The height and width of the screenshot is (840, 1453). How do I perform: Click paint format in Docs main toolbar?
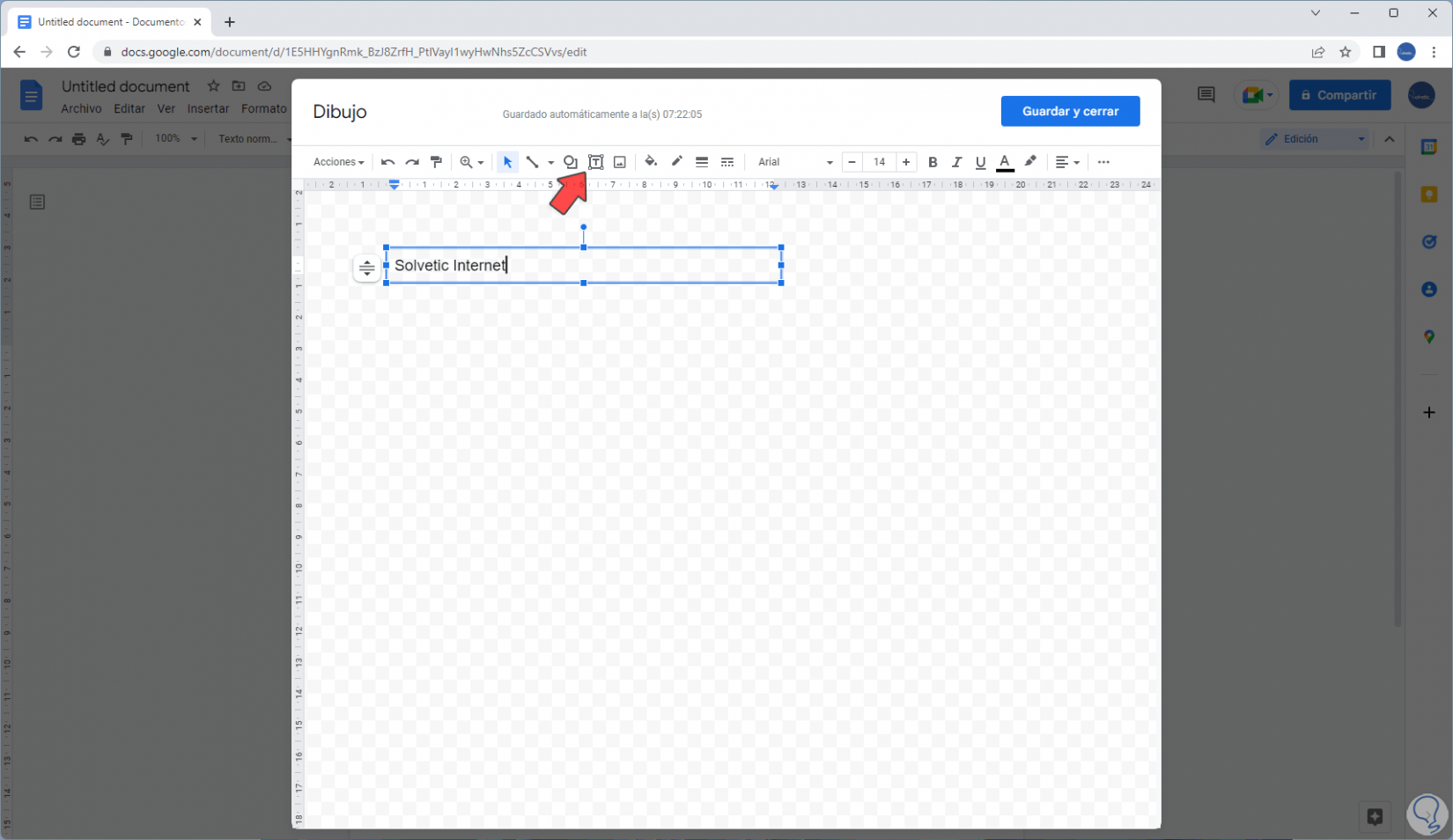tap(127, 139)
